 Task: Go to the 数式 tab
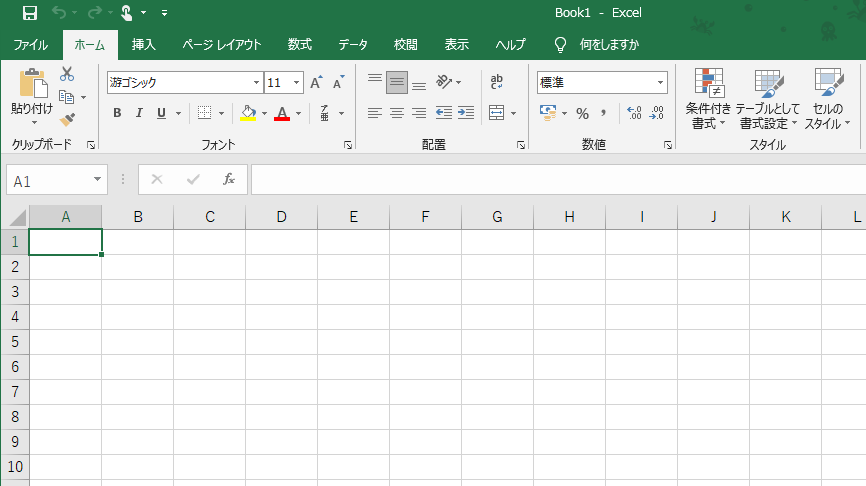point(300,45)
